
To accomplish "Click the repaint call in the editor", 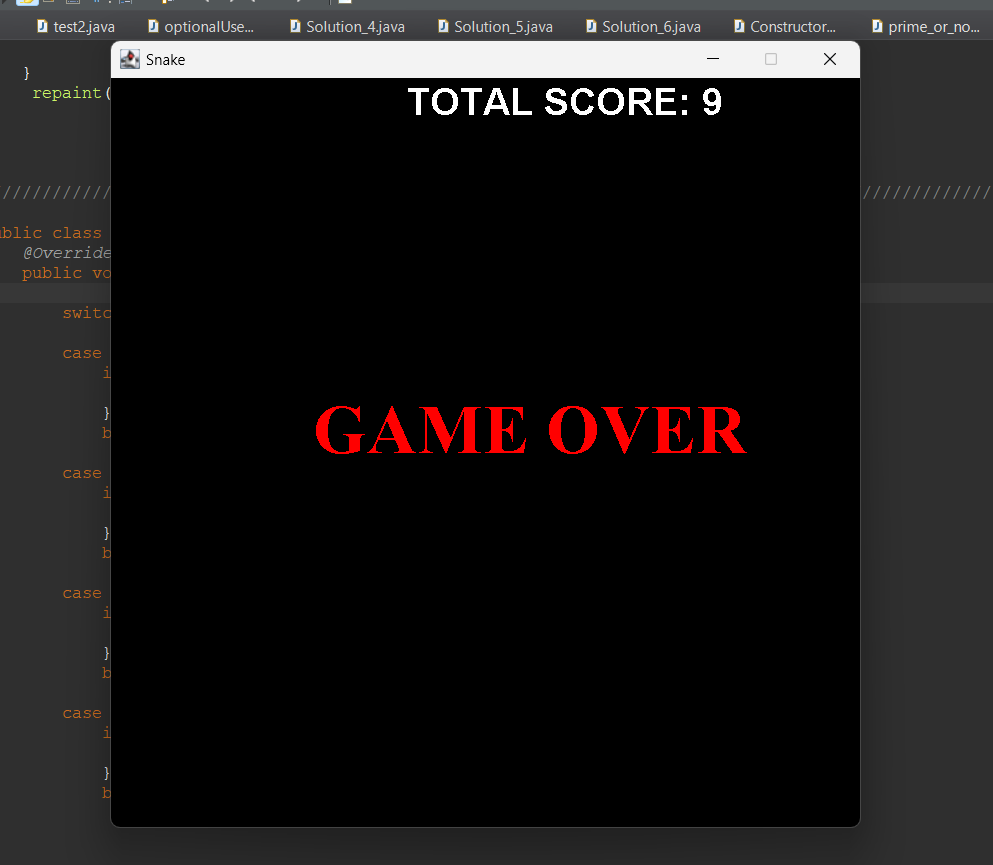I will [67, 92].
